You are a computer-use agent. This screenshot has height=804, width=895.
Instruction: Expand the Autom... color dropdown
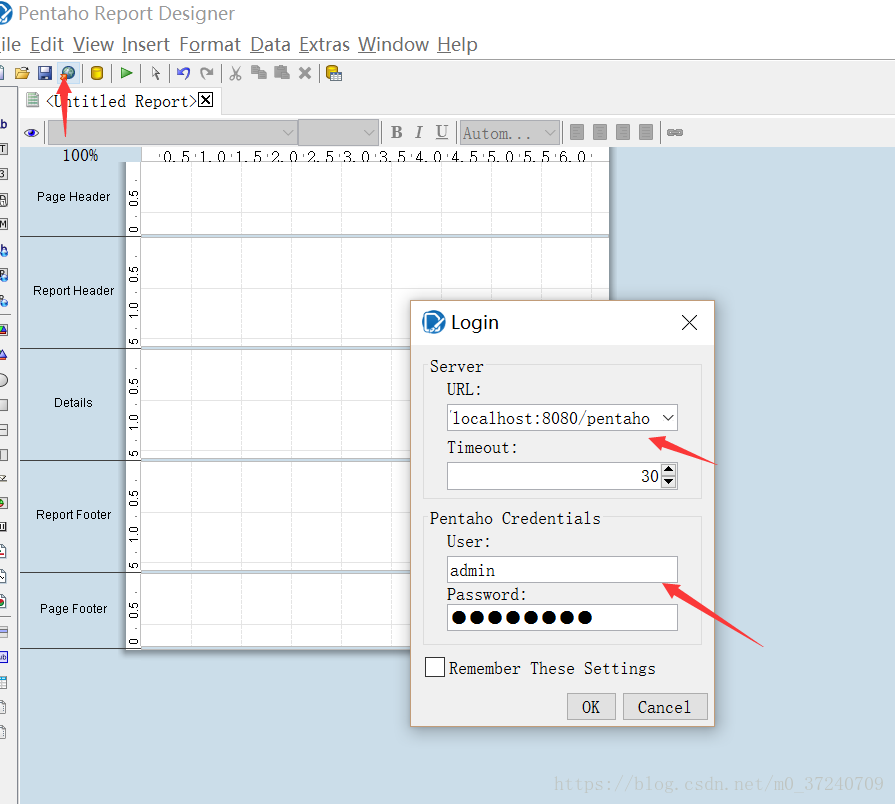point(510,132)
